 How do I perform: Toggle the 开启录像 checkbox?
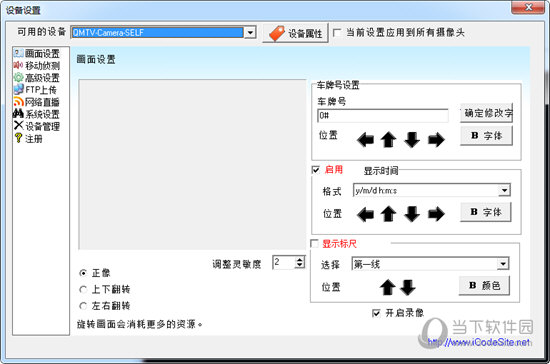pyautogui.click(x=376, y=313)
